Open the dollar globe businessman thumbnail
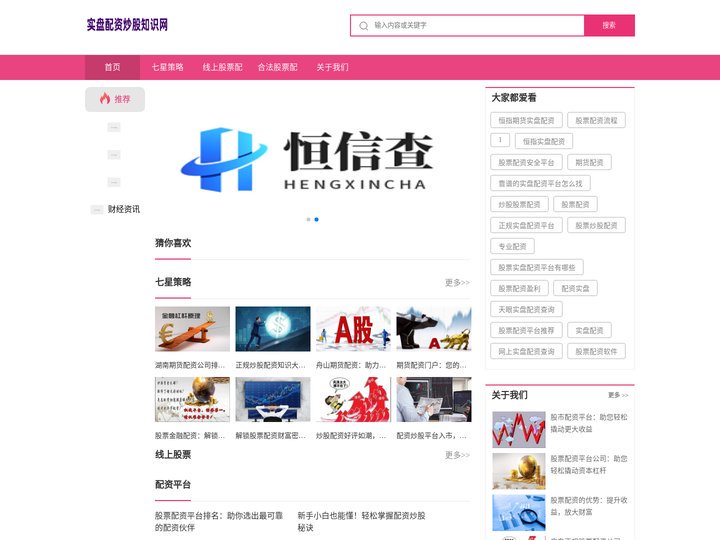The width and height of the screenshot is (720, 540). (x=273, y=329)
